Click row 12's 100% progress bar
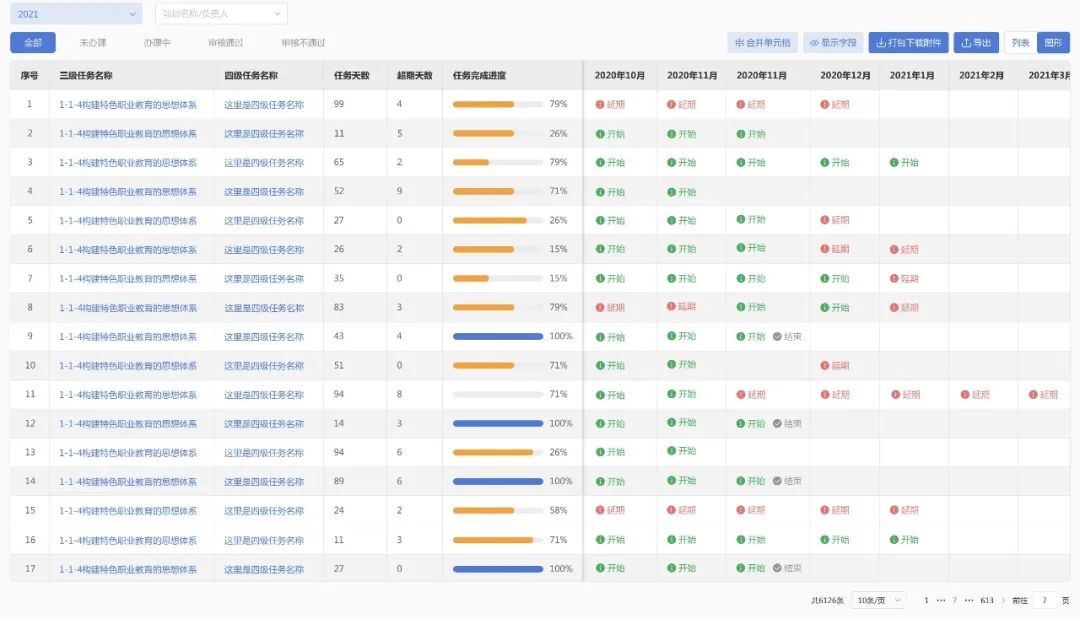 497,424
